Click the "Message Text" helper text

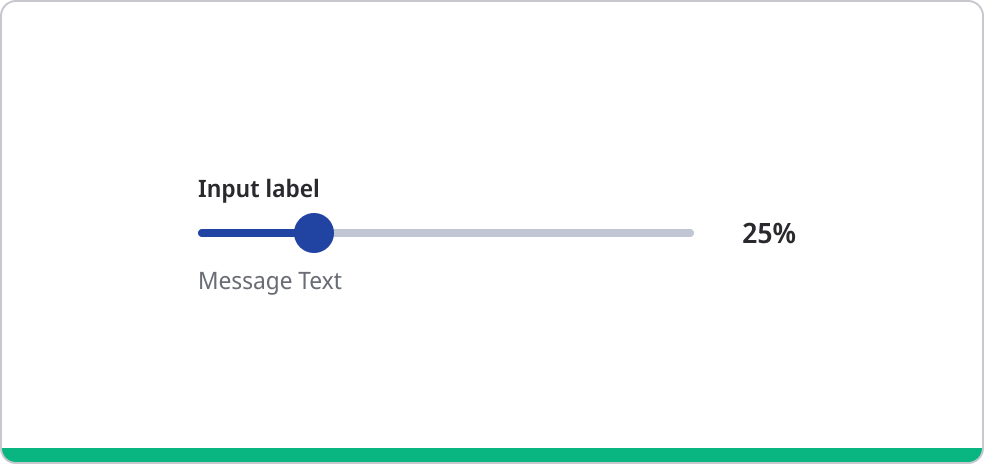point(270,281)
